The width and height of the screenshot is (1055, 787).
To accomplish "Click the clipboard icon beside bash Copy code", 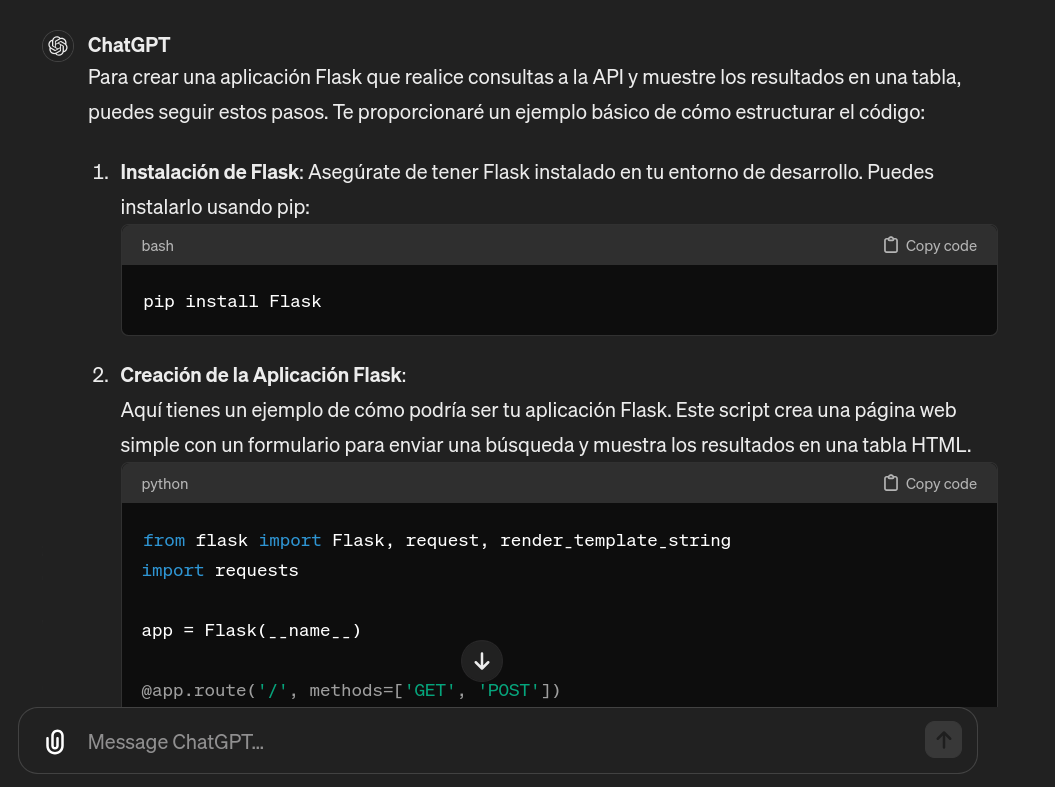I will pos(890,245).
